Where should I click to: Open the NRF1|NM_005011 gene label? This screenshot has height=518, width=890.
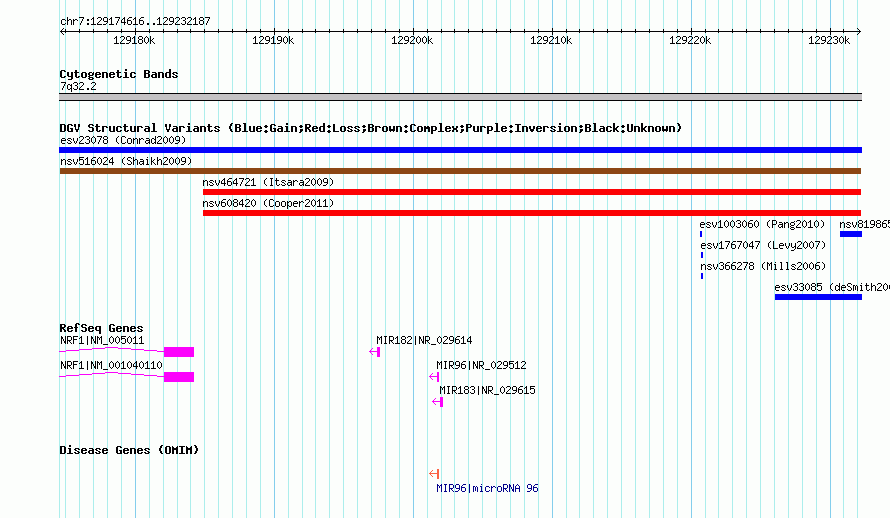(102, 340)
